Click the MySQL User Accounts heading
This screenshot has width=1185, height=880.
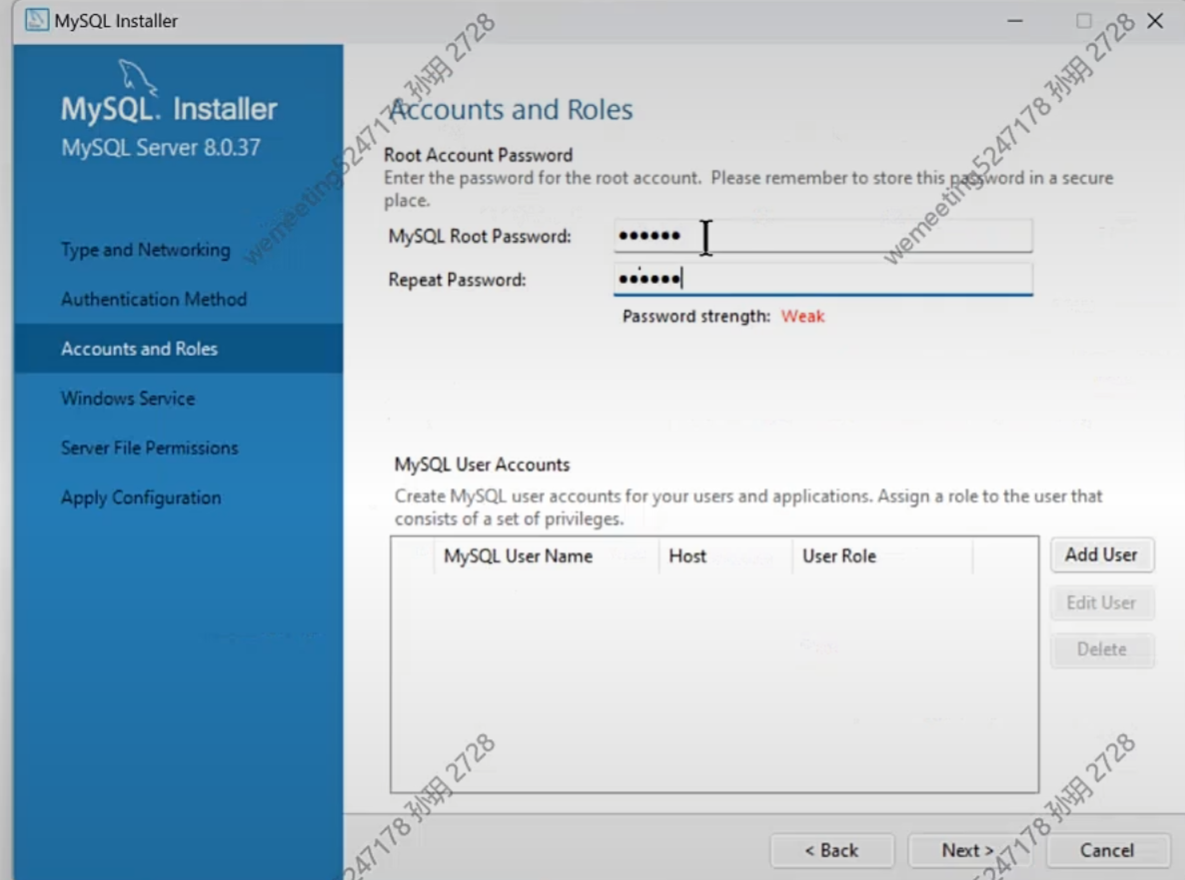coord(482,465)
